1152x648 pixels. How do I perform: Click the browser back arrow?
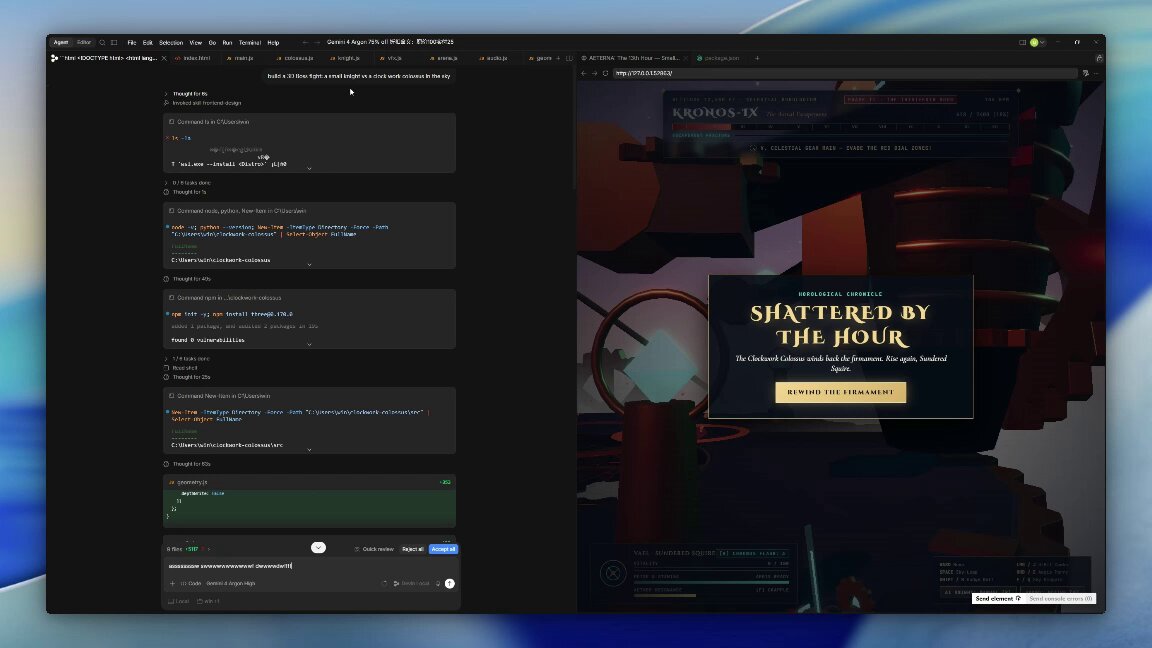tap(584, 73)
